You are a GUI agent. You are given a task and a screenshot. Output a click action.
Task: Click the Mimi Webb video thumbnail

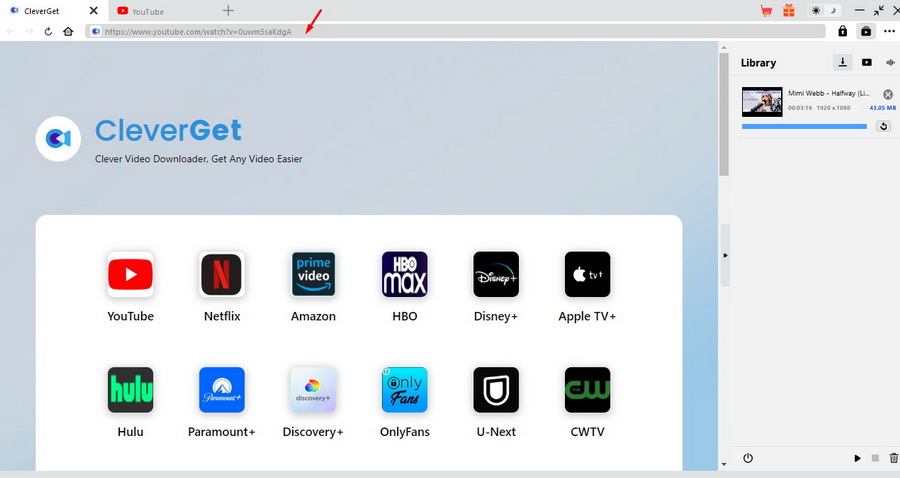[x=762, y=102]
